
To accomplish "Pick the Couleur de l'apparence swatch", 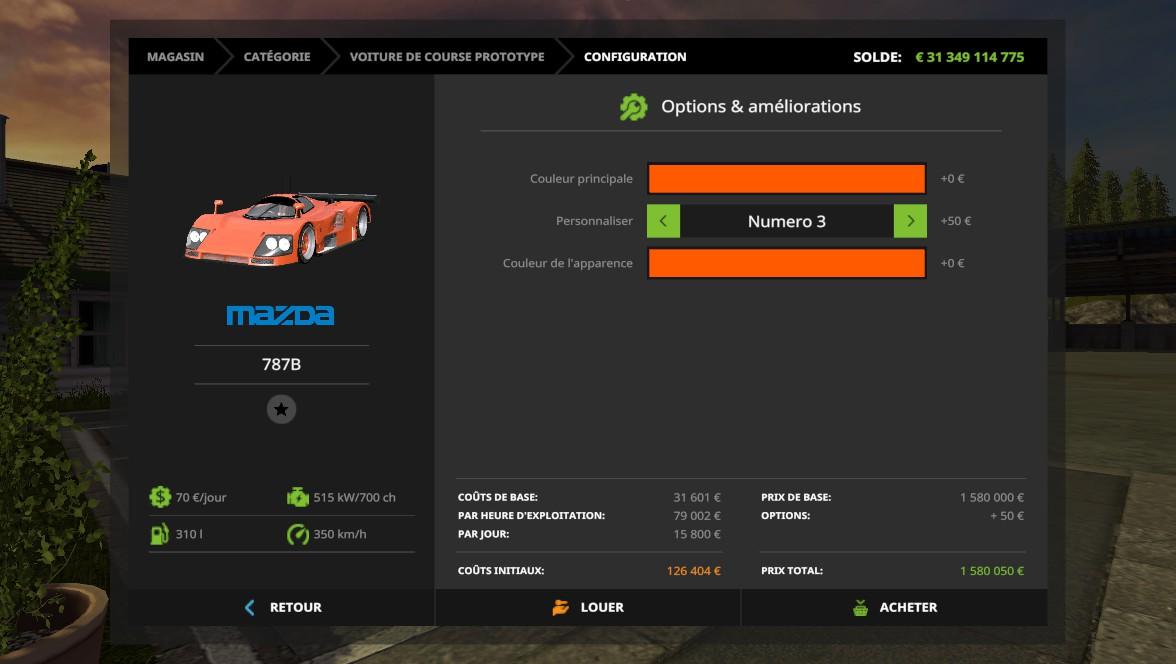I will [786, 263].
